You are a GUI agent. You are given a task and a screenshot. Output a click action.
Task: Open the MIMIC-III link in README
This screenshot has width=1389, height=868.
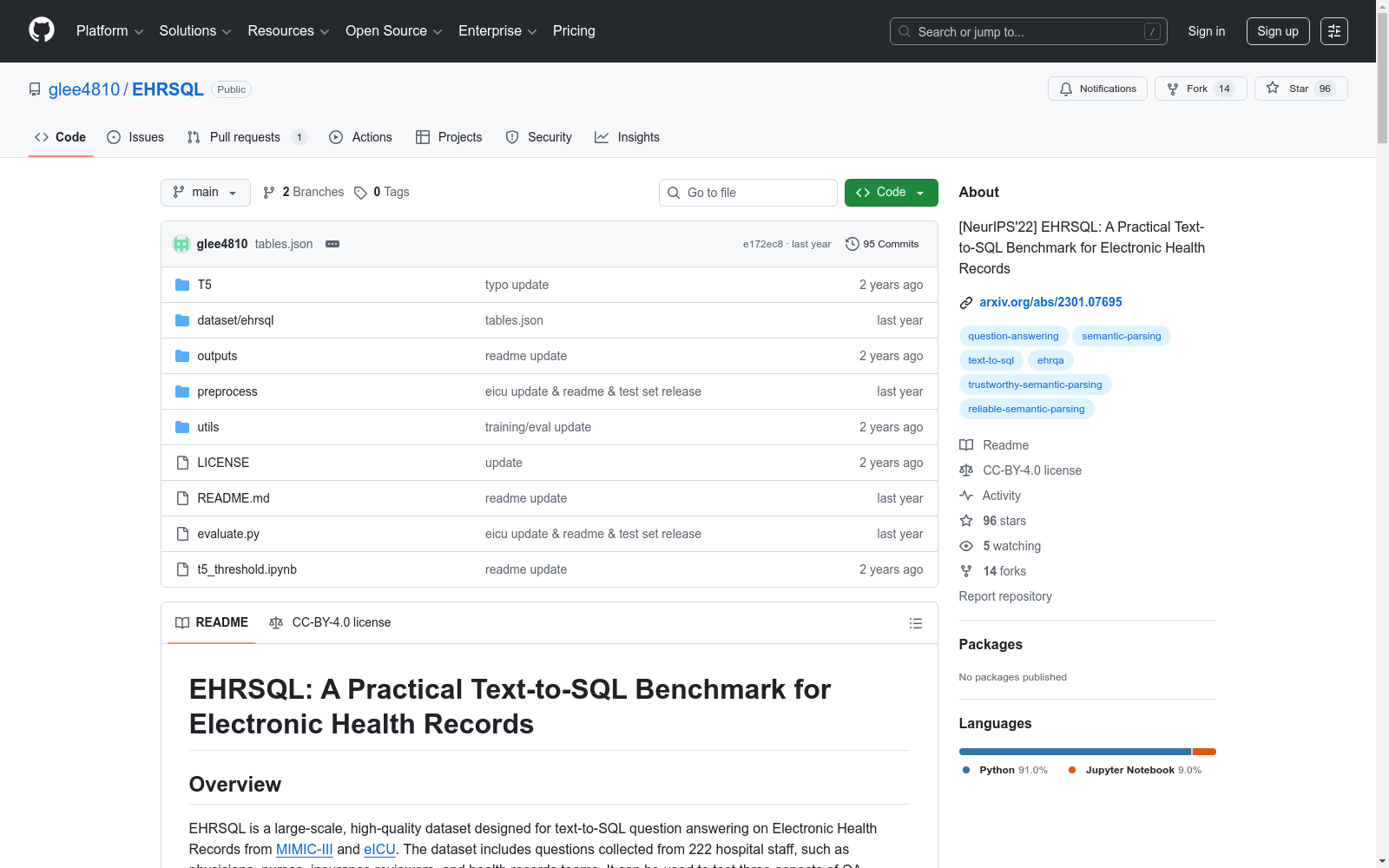point(305,849)
